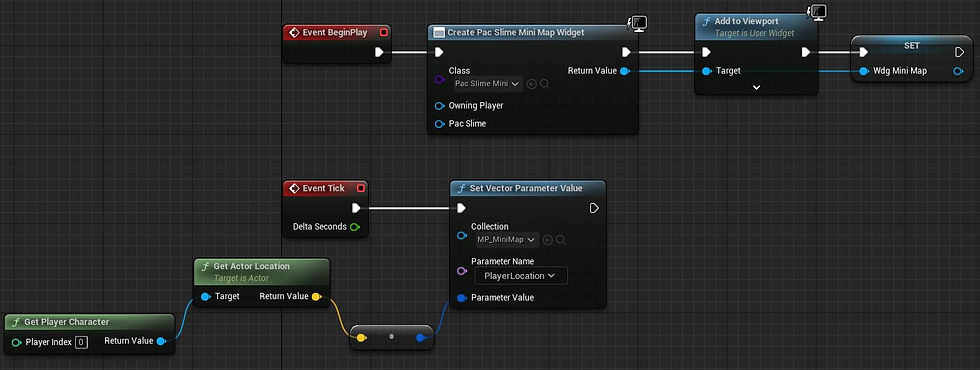This screenshot has height=370, width=980.
Task: Click Set Vector Parameter Value exec input pin
Action: (x=461, y=208)
